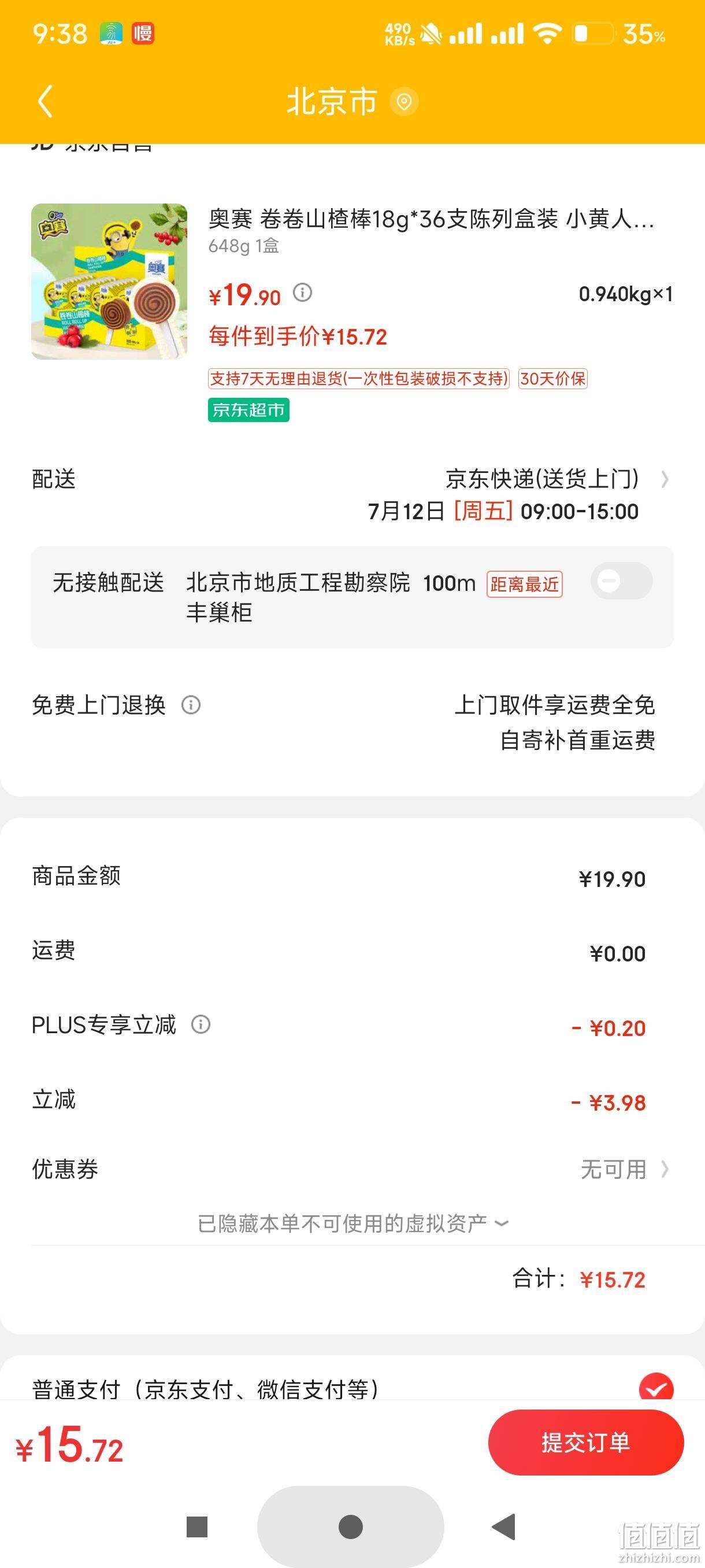Expand 已隐藏本单不可使用的虚拟资产
705x1568 pixels.
coord(353,1223)
